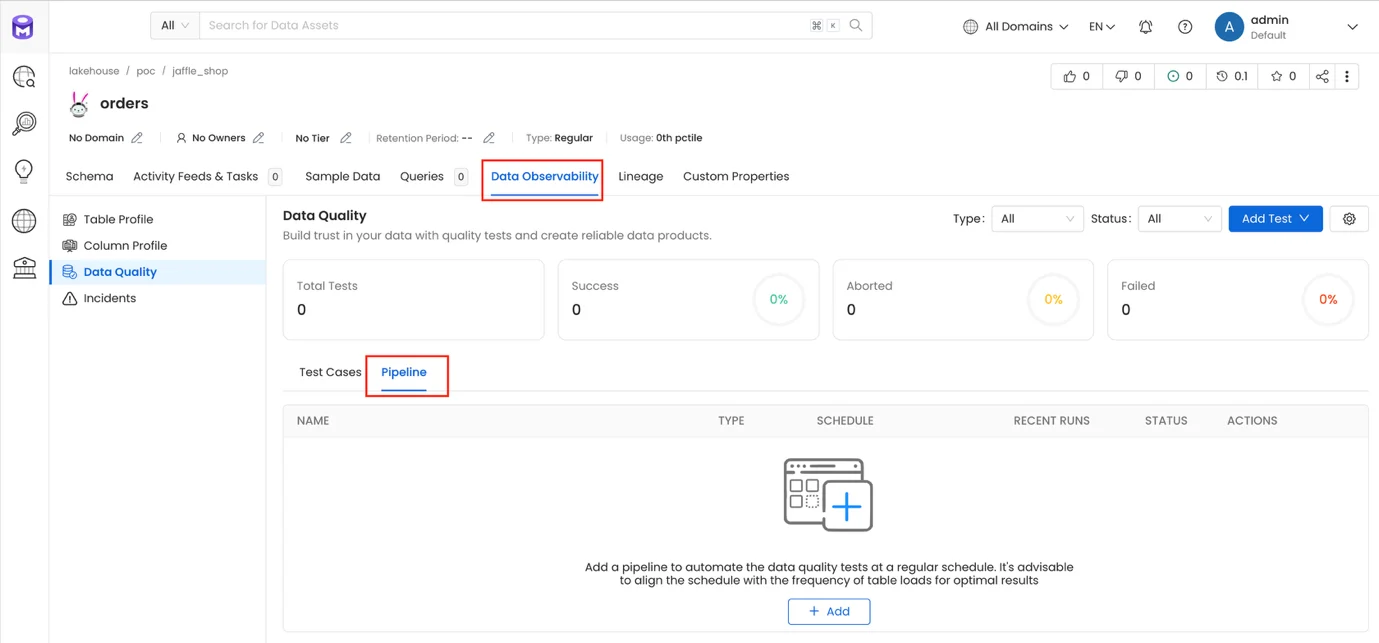The image size is (1379, 643).
Task: Expand the Status filter dropdown
Action: pos(1179,219)
